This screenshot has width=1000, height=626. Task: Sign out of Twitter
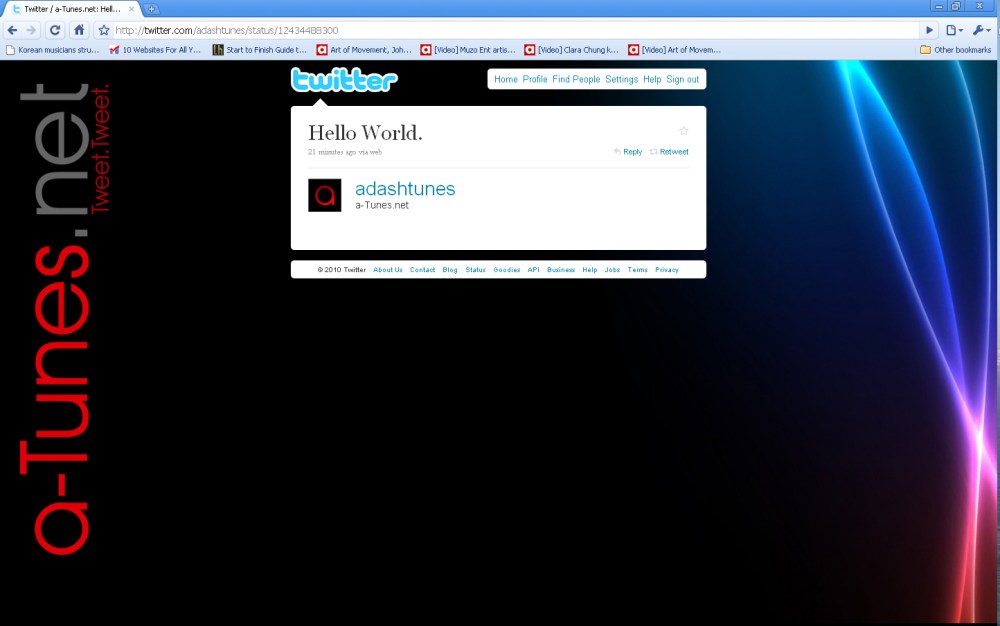coord(682,79)
